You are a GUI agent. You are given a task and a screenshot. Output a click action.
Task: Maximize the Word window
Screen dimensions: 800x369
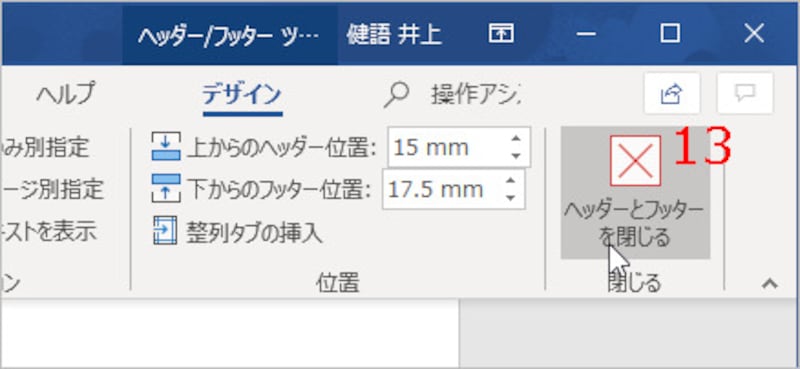(x=670, y=34)
